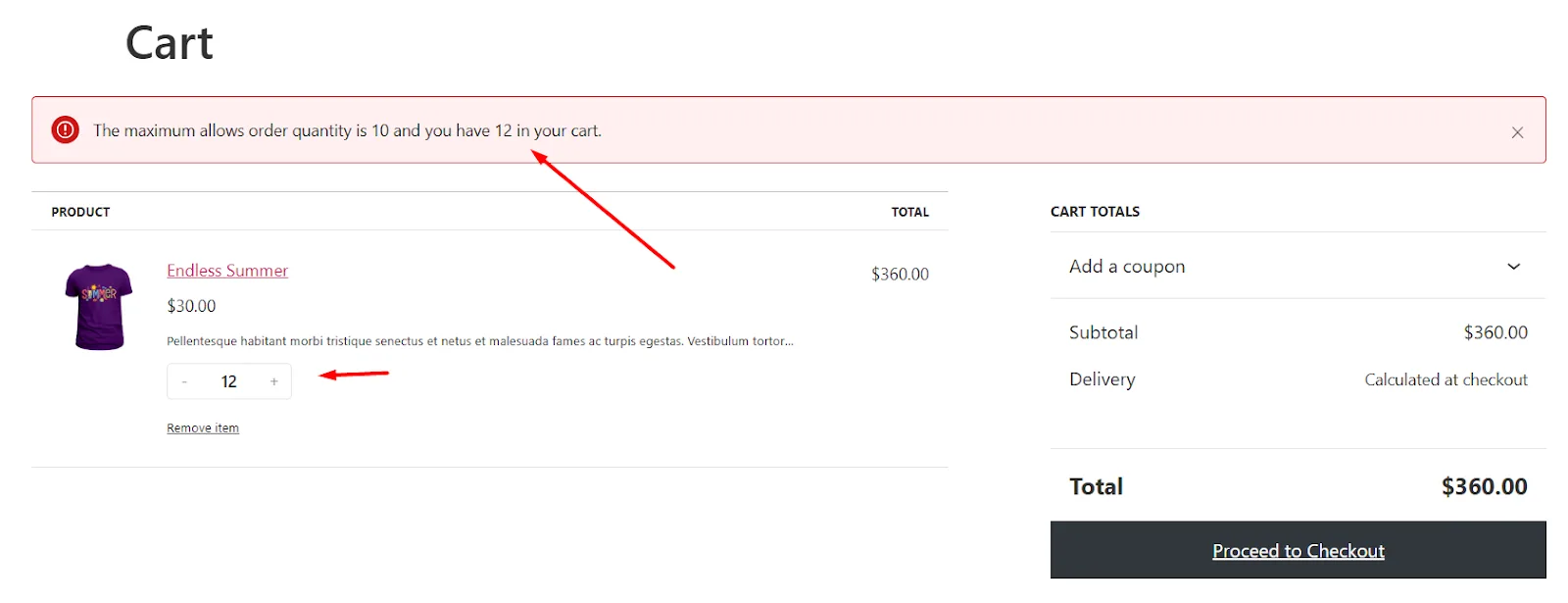The image size is (1568, 603).
Task: Click the red error alert icon
Action: point(66,129)
